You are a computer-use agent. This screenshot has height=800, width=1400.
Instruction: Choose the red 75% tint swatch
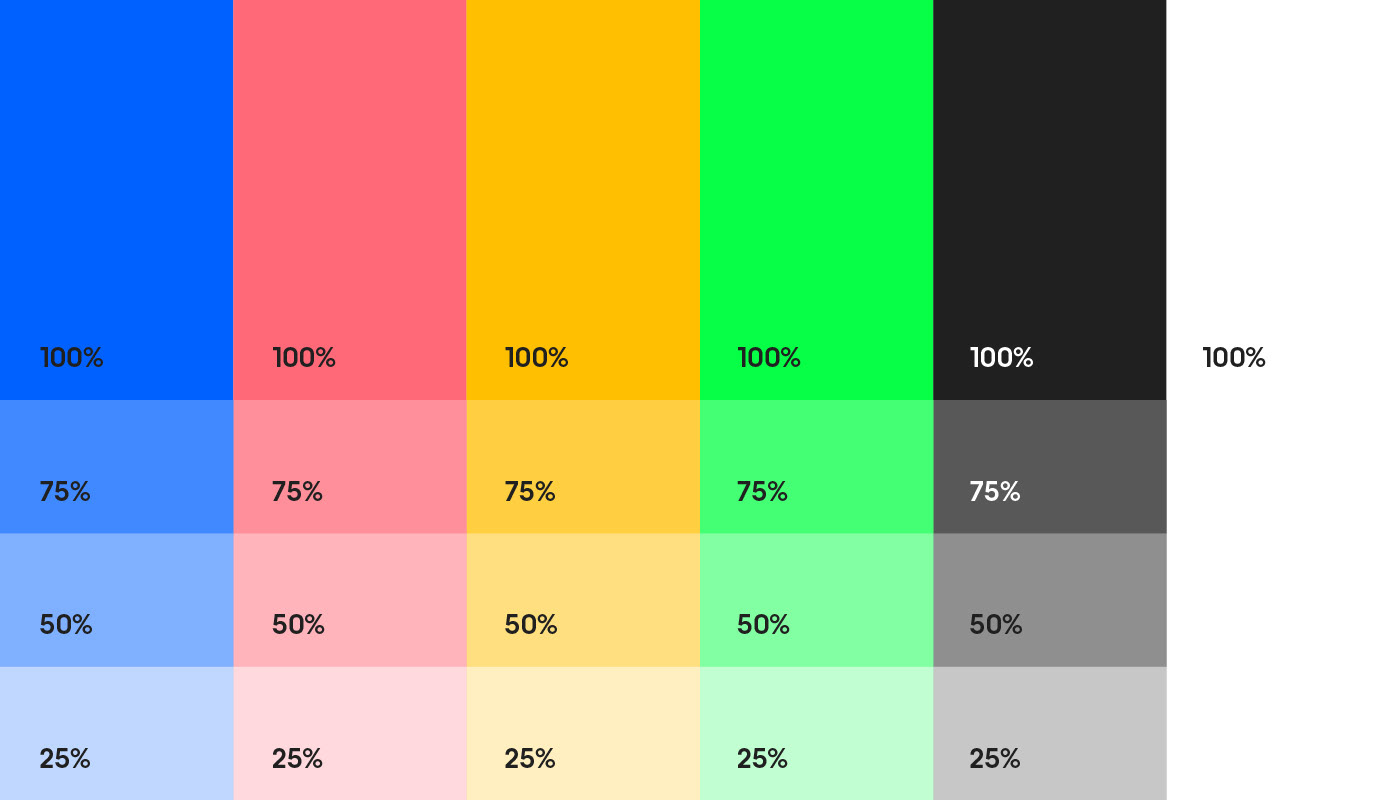click(350, 467)
